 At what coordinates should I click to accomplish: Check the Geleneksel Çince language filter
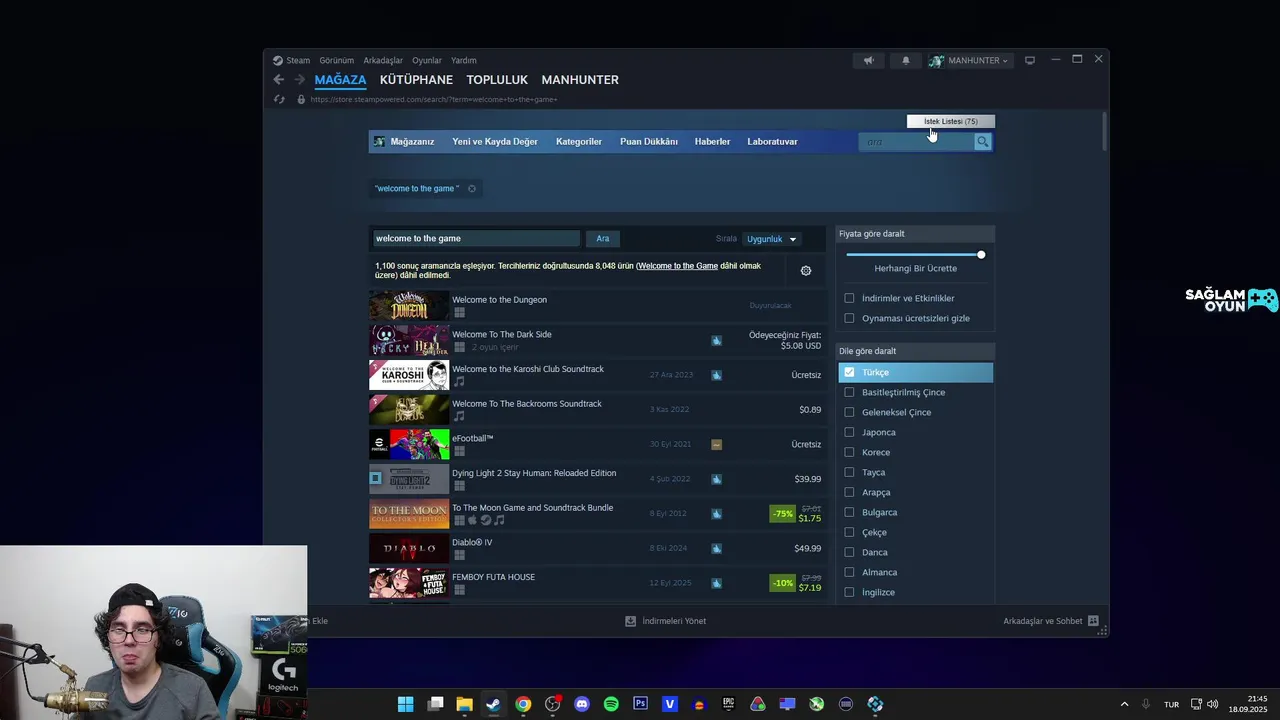coord(849,412)
